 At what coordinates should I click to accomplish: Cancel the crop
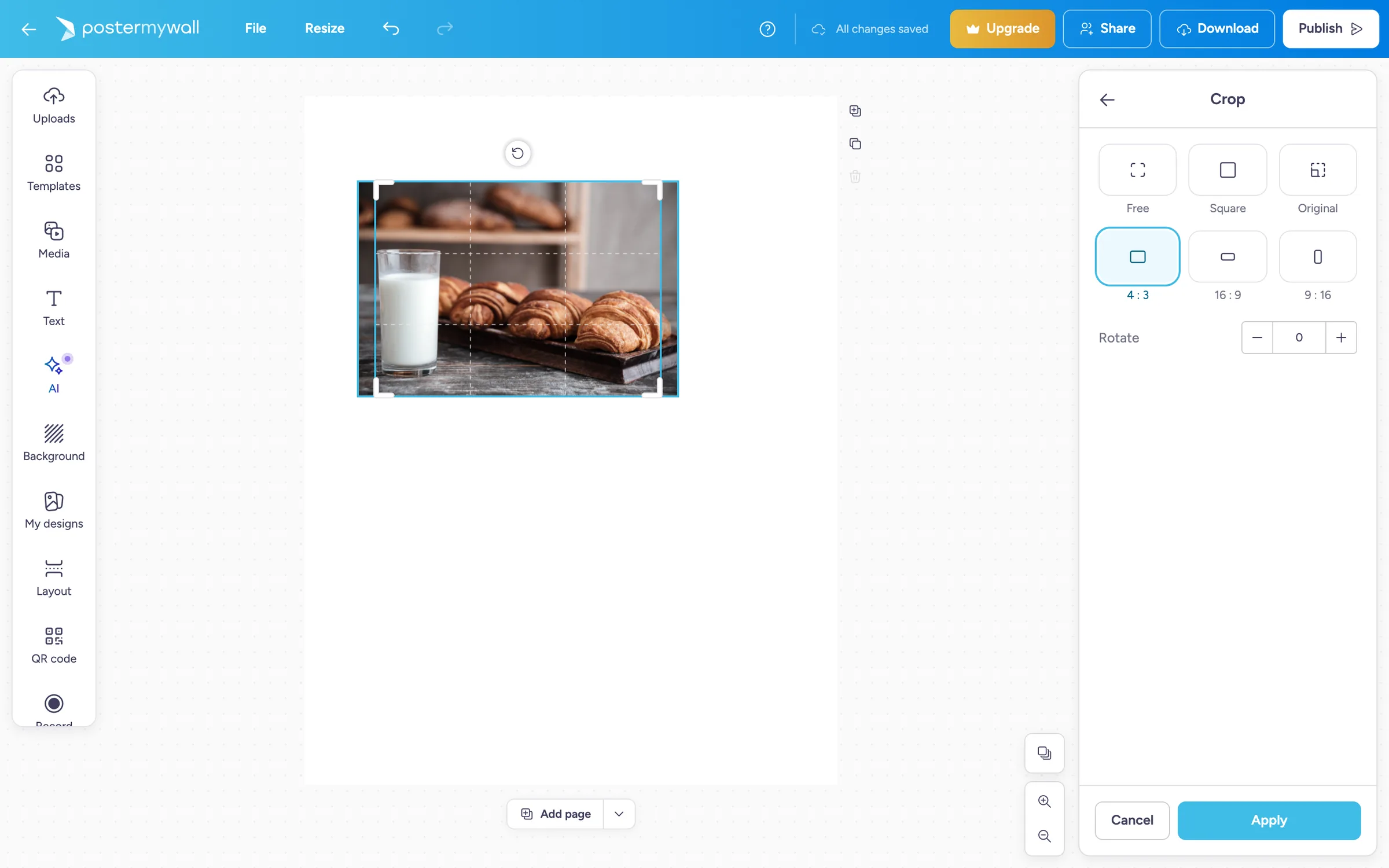click(x=1131, y=820)
